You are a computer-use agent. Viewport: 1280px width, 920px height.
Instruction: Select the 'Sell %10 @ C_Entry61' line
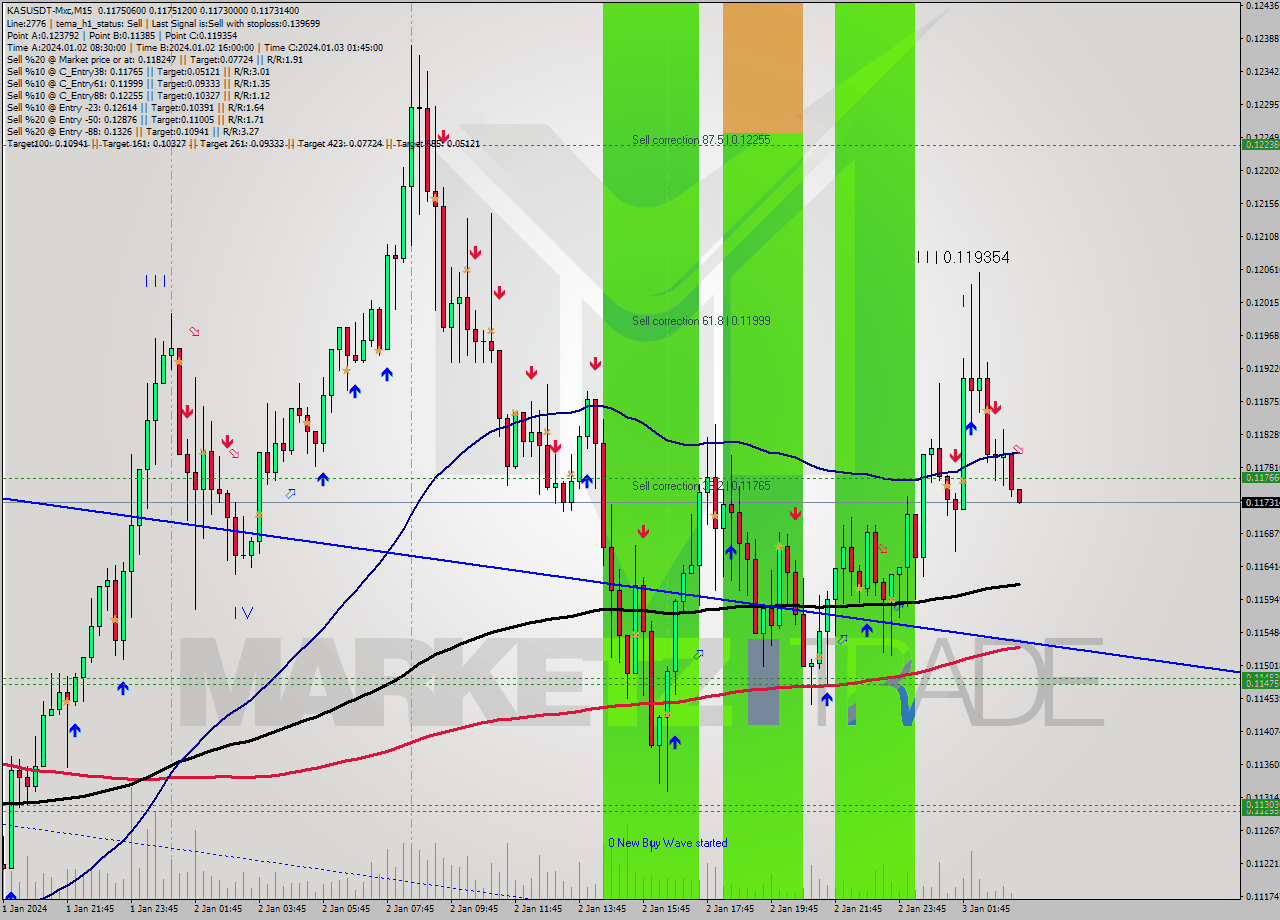[x=138, y=83]
